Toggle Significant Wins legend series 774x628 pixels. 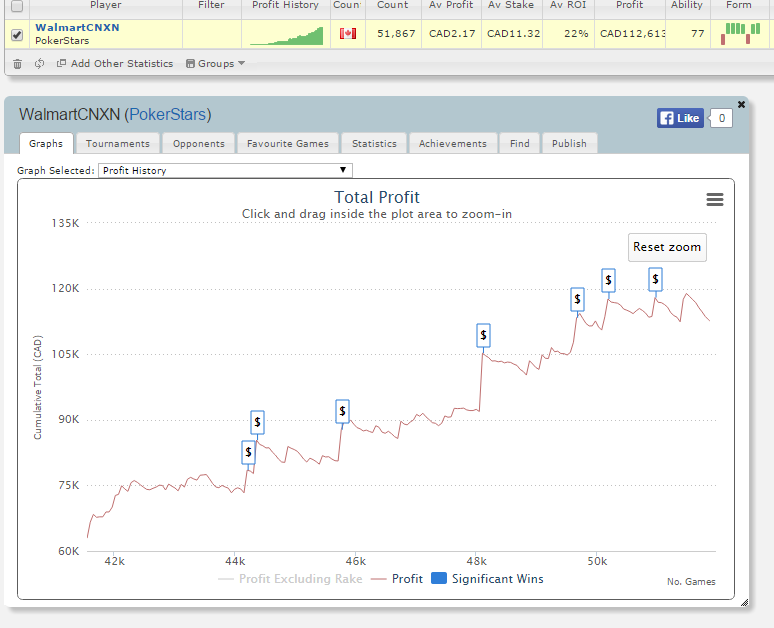(487, 579)
